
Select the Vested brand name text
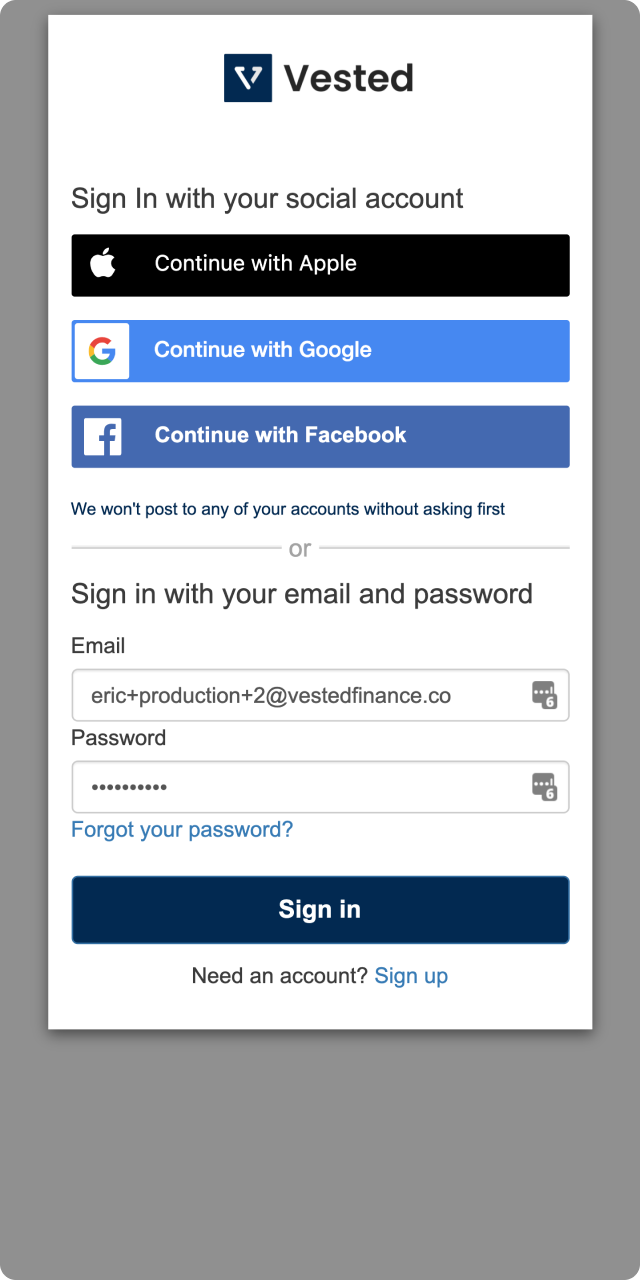348,78
